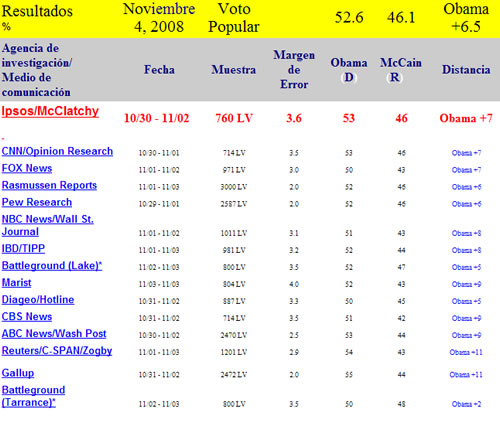The height and width of the screenshot is (423, 500).
Task: Open the Ipsos/McClatchy poll link
Action: 50,111
